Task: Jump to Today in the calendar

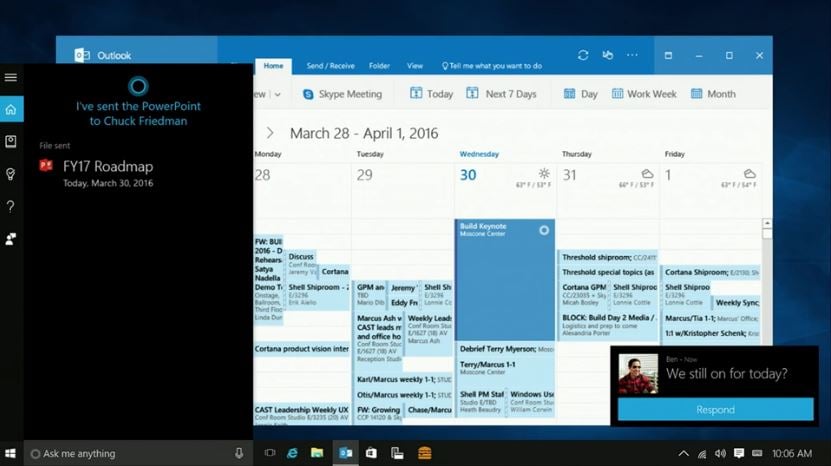Action: click(x=431, y=94)
